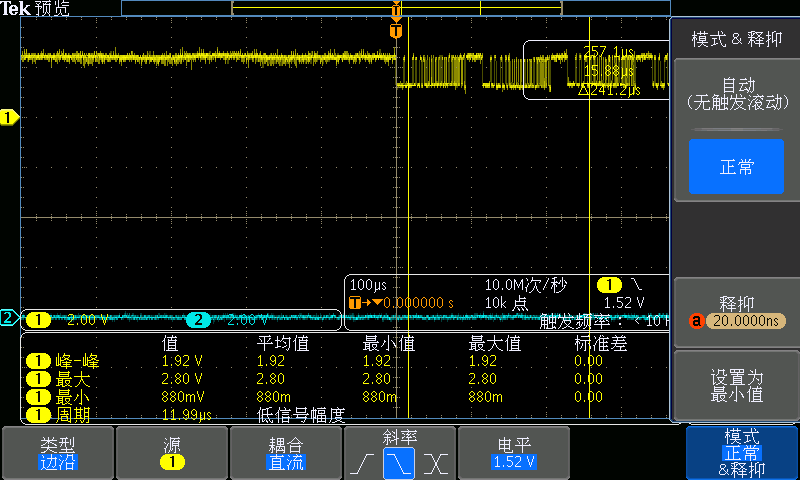Image resolution: width=800 pixels, height=480 pixels.
Task: Click the multipurpose knob 'a' indicator
Action: (696, 321)
